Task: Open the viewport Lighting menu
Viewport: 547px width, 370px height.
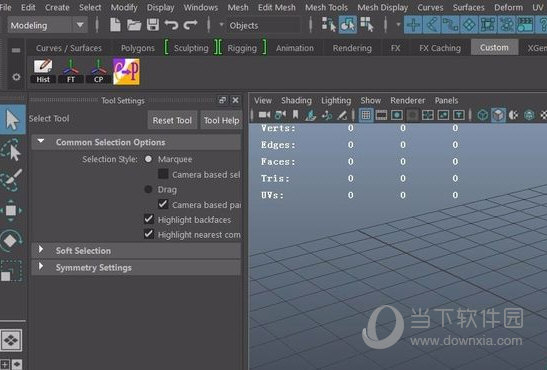Action: tap(336, 100)
